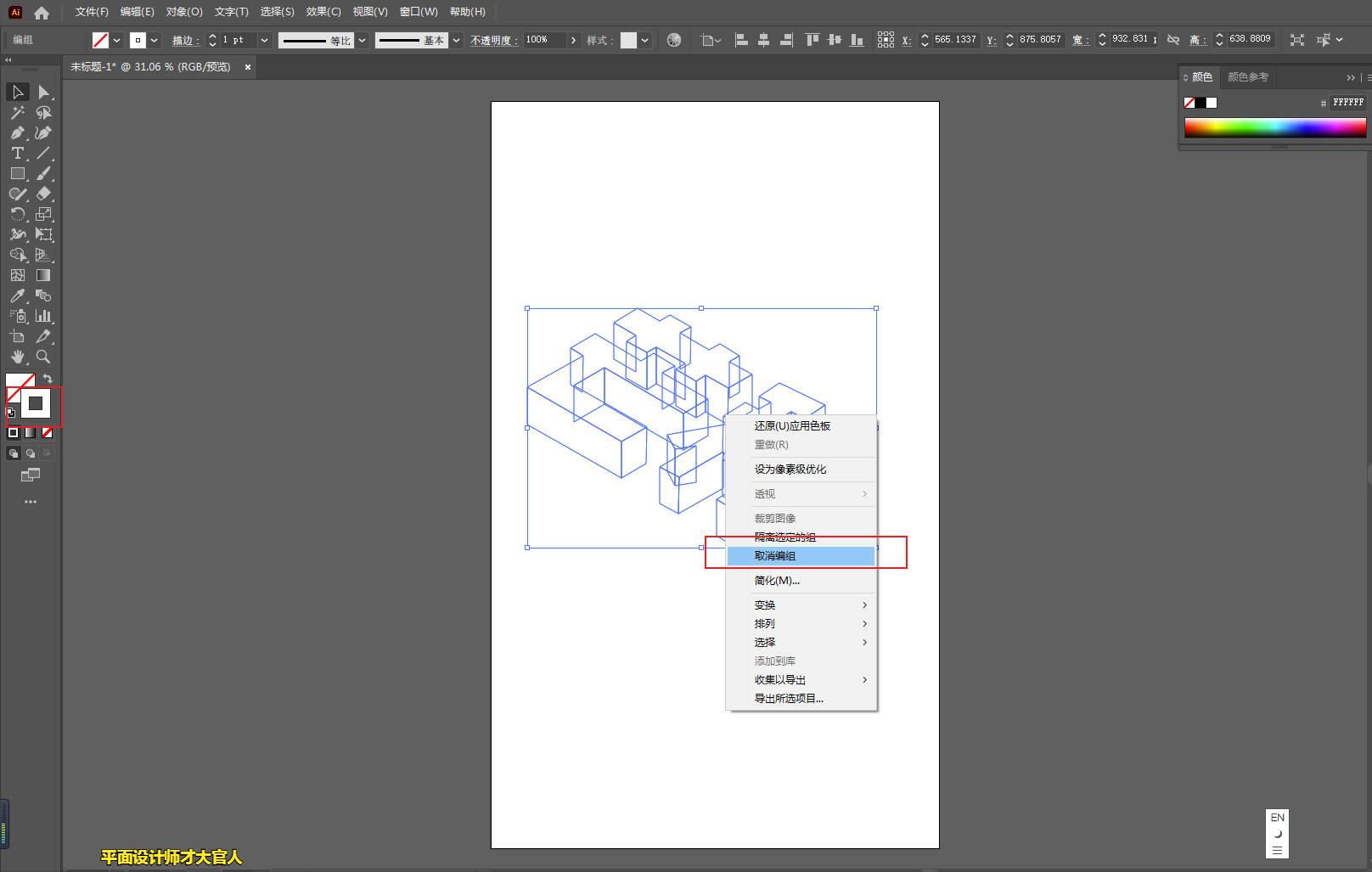
Task: Open the fill color dropdown arrow
Action: click(x=117, y=40)
